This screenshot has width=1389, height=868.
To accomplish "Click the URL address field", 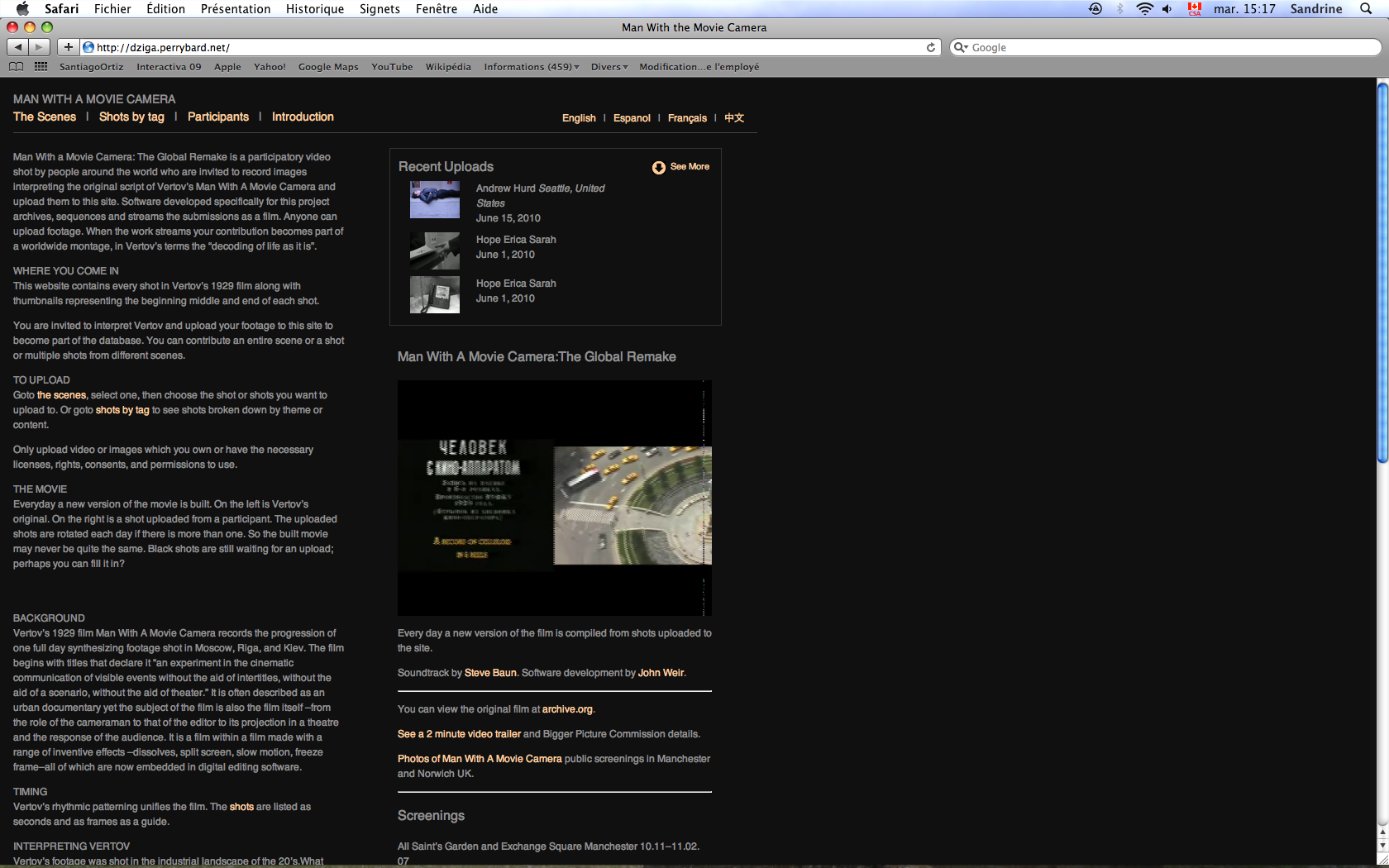I will pyautogui.click(x=508, y=47).
